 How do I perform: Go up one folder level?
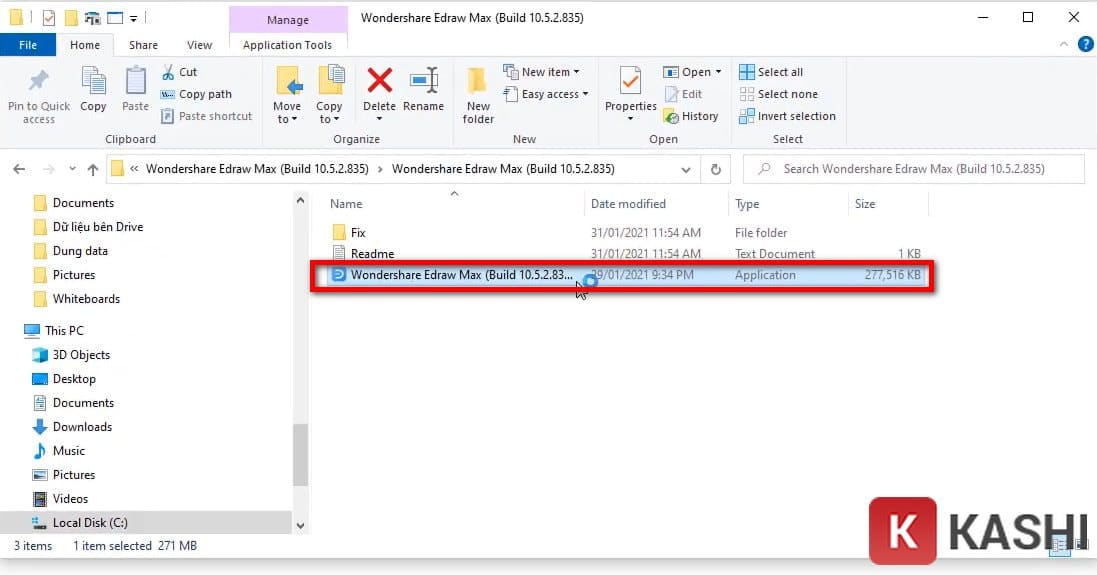pyautogui.click(x=93, y=169)
